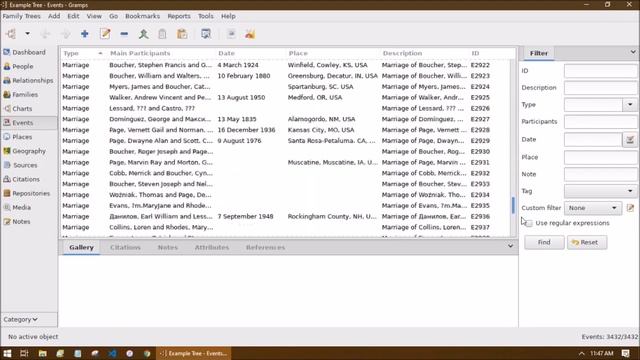Enable Use regular expressions checkbox
This screenshot has width=640, height=360.
[x=529, y=223]
